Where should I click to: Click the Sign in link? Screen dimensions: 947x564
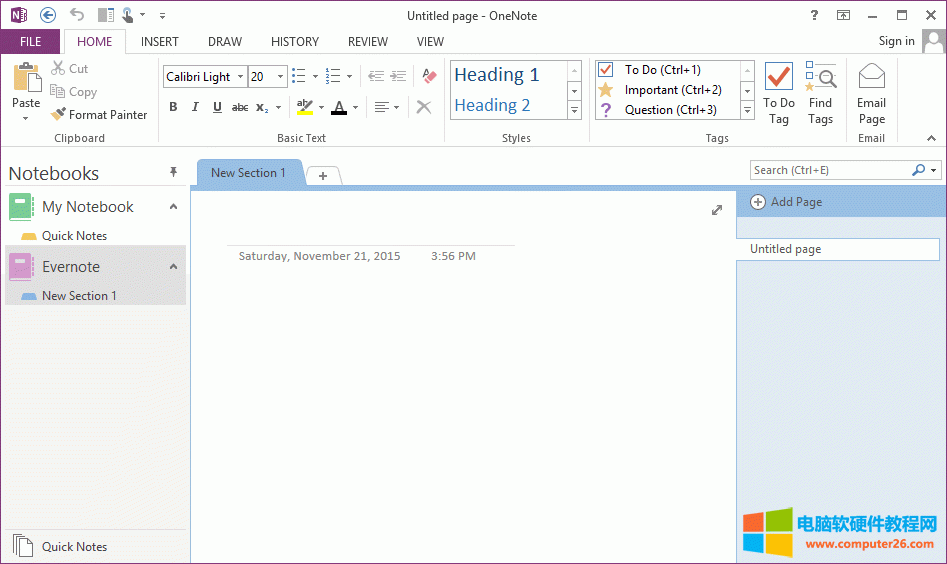click(x=896, y=41)
